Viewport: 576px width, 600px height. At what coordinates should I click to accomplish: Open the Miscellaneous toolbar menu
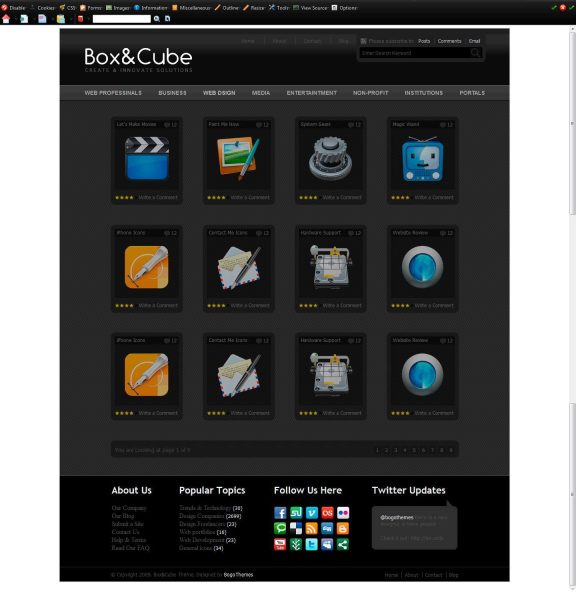(191, 8)
